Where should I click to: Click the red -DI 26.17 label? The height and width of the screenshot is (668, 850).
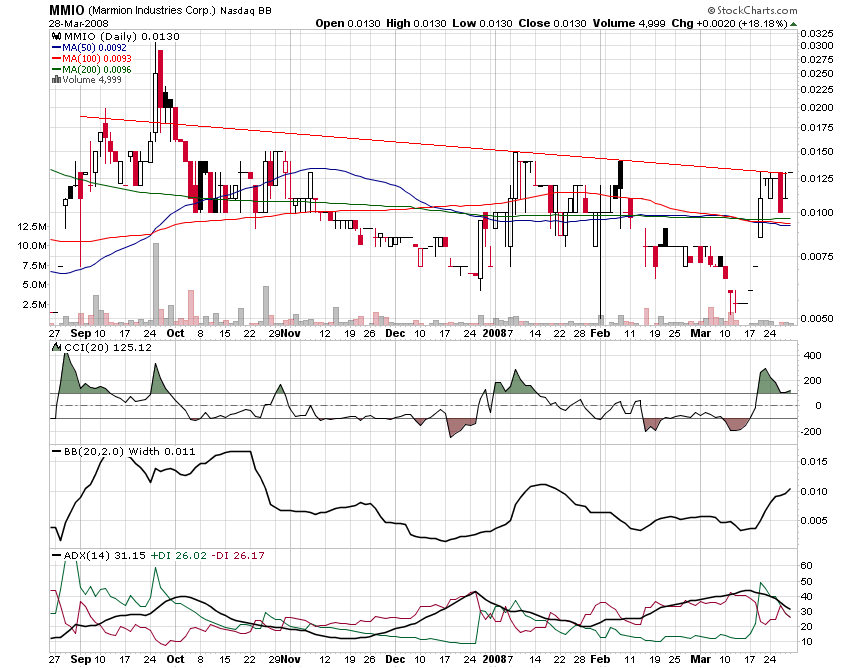237,555
